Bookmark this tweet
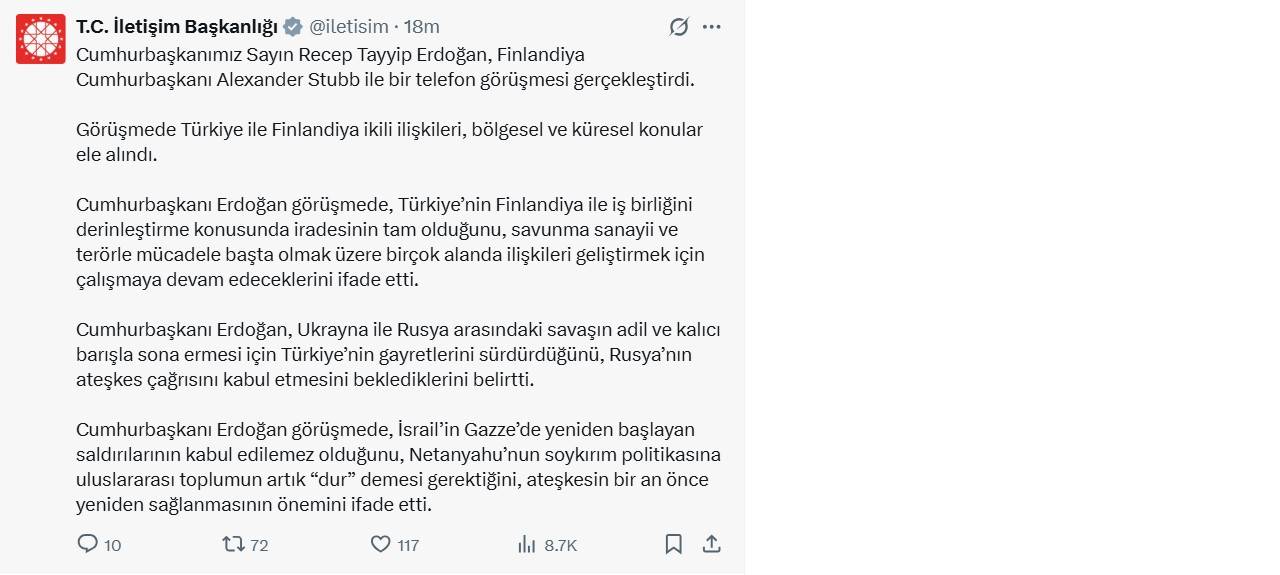The height and width of the screenshot is (575, 1280). (x=674, y=544)
